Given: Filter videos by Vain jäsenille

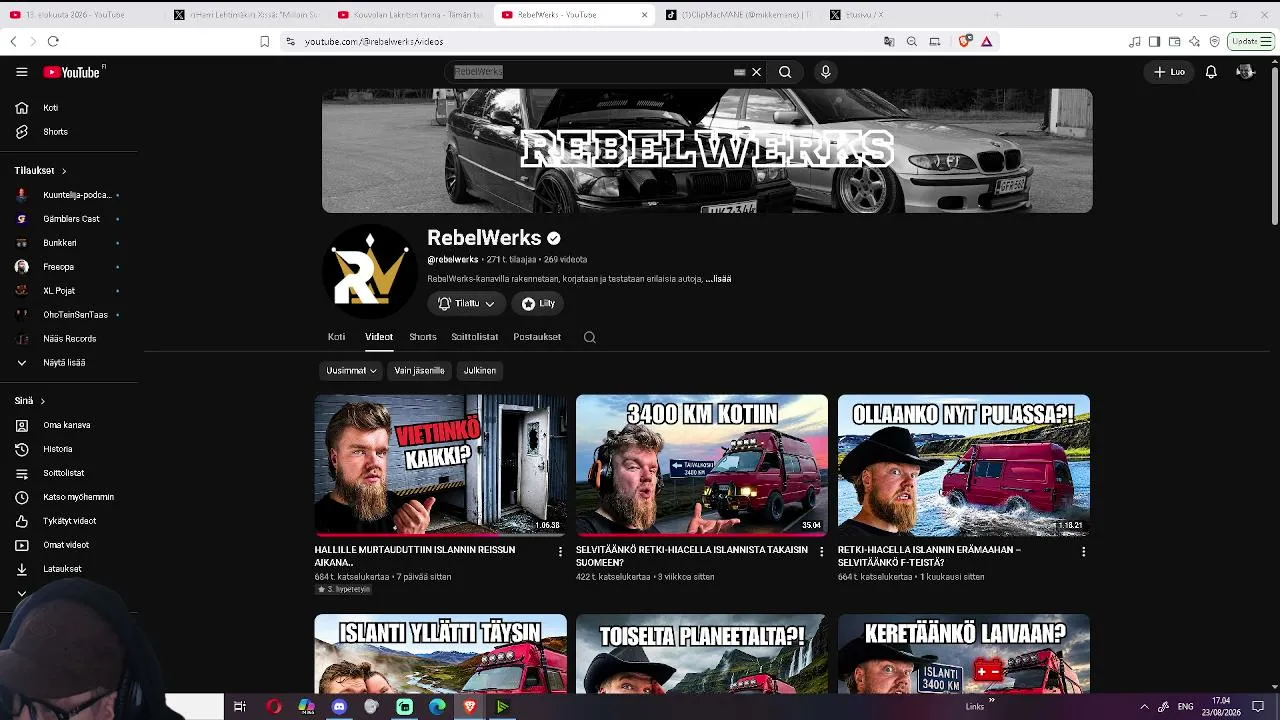Looking at the screenshot, I should point(419,371).
